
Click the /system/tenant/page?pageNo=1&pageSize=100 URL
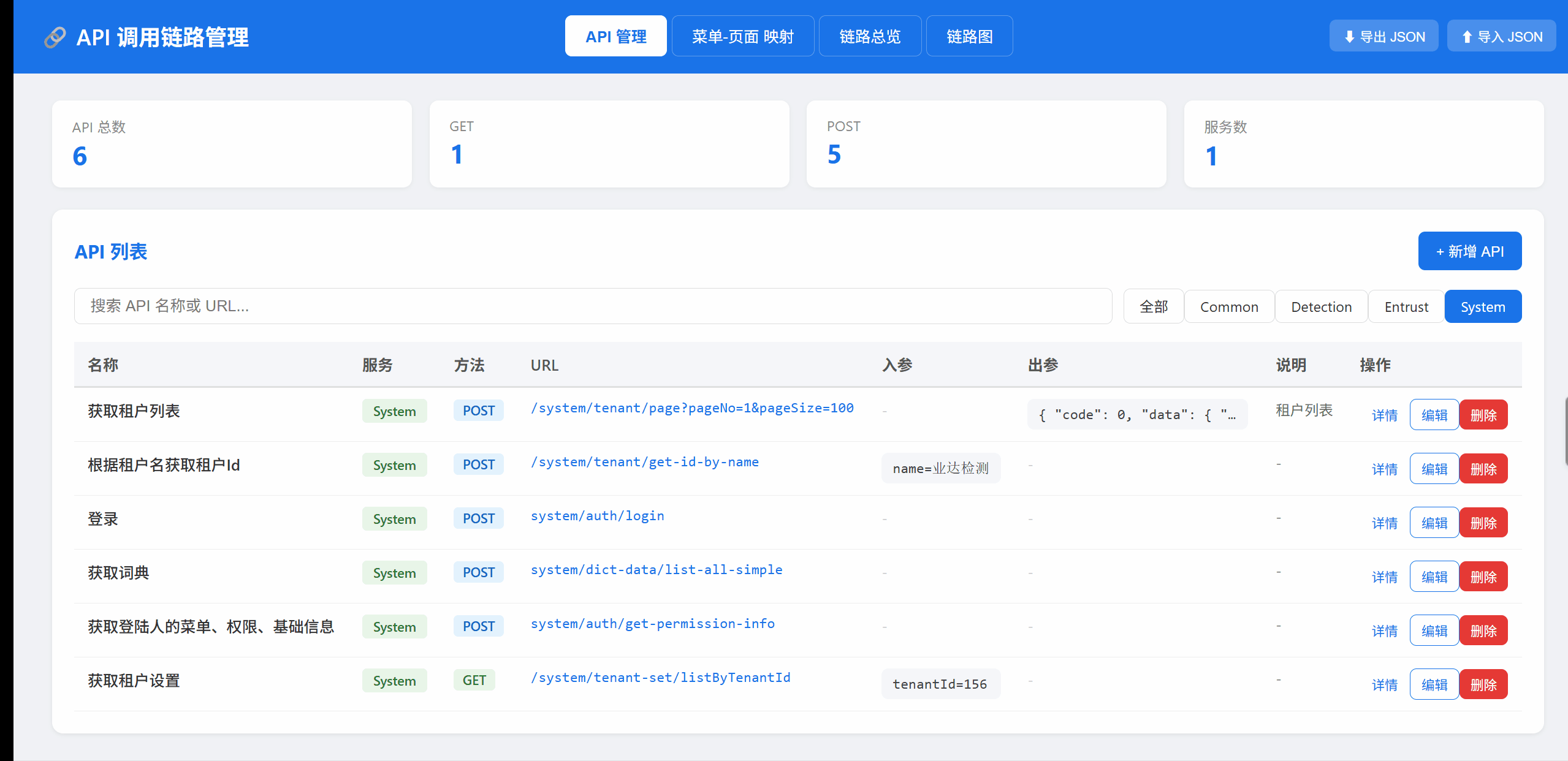[x=692, y=408]
